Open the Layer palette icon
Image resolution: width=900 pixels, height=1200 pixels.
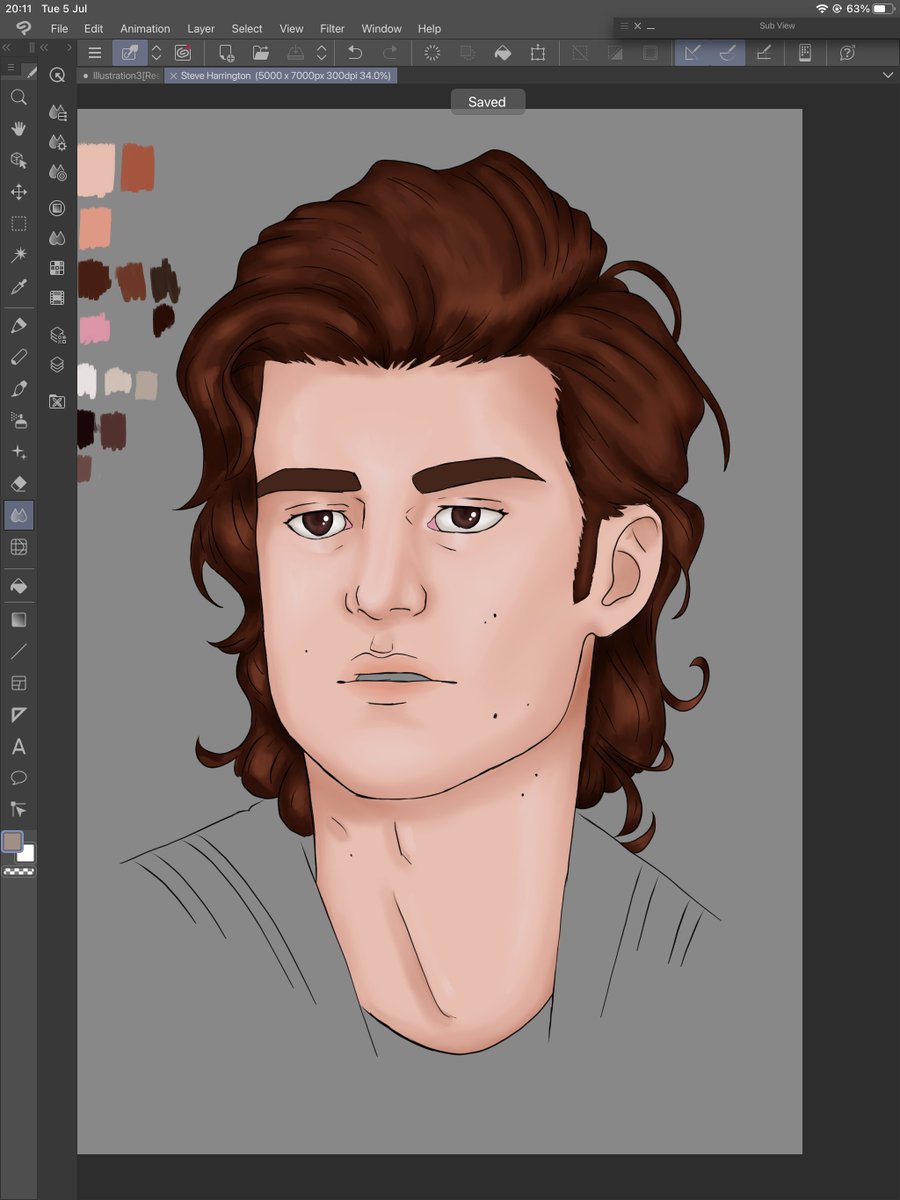click(57, 365)
